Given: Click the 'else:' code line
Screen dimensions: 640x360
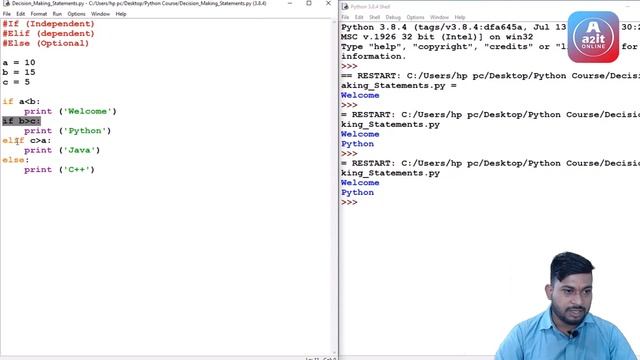Looking at the screenshot, I should click(16, 160).
